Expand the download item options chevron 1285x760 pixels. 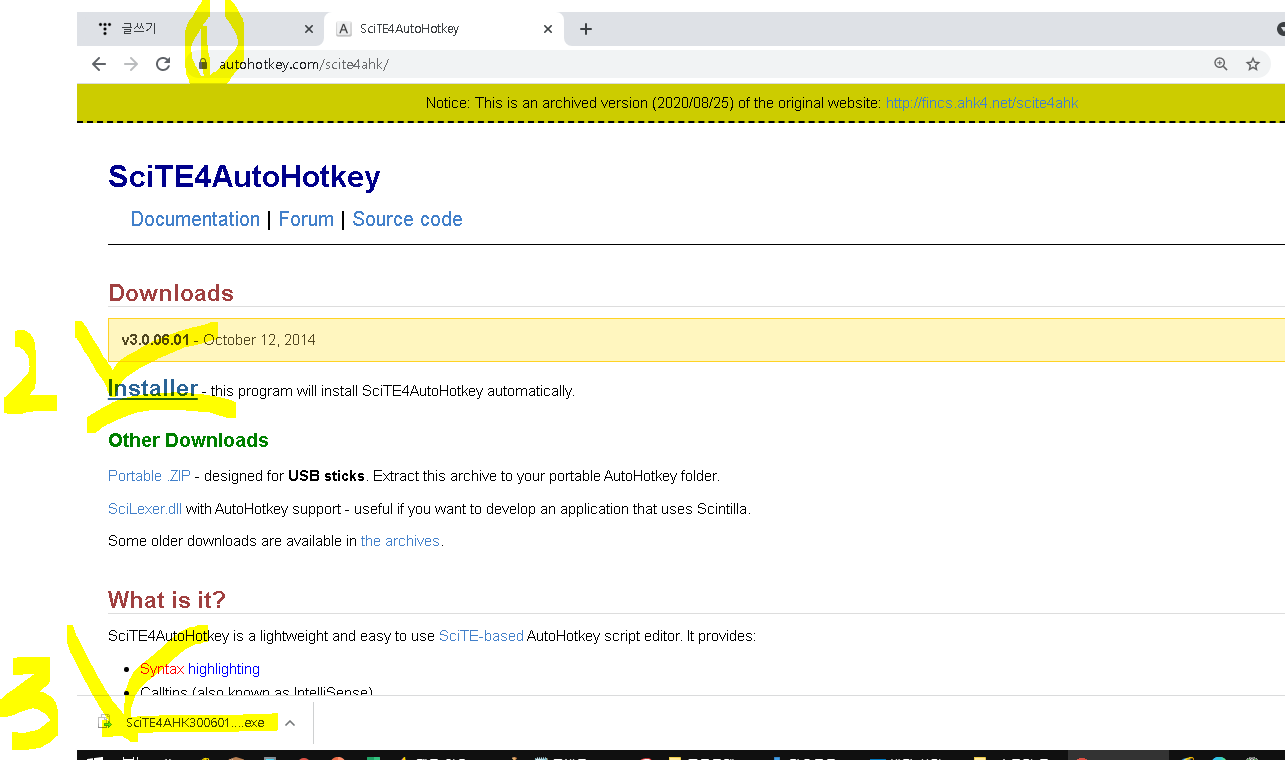coord(290,722)
